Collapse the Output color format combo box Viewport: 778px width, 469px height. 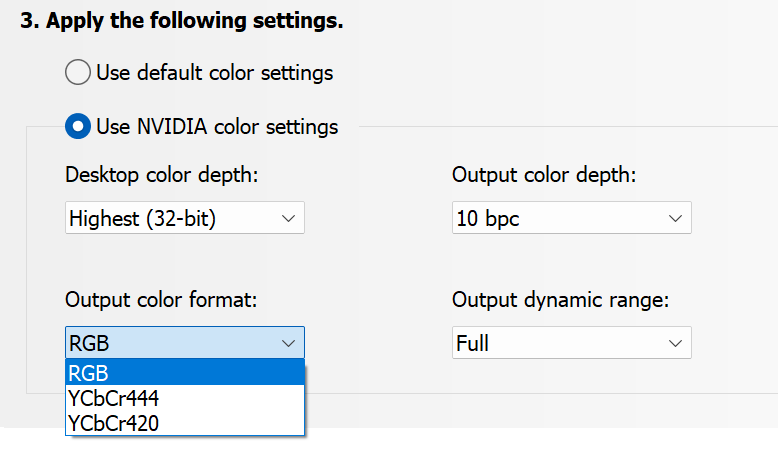(184, 343)
